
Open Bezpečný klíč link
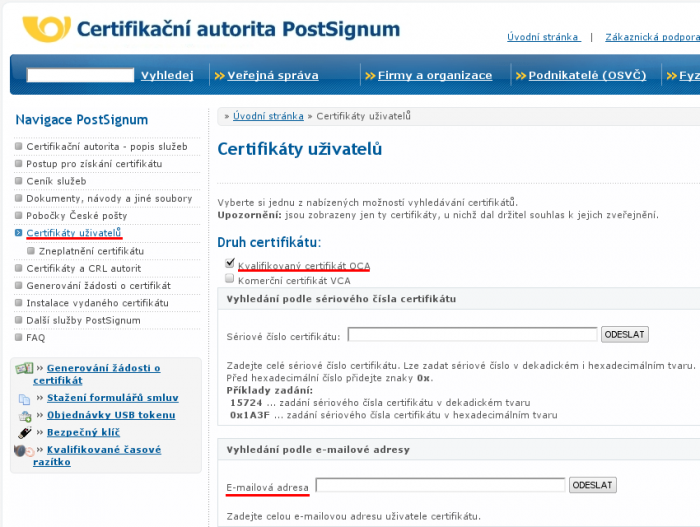coord(83,432)
